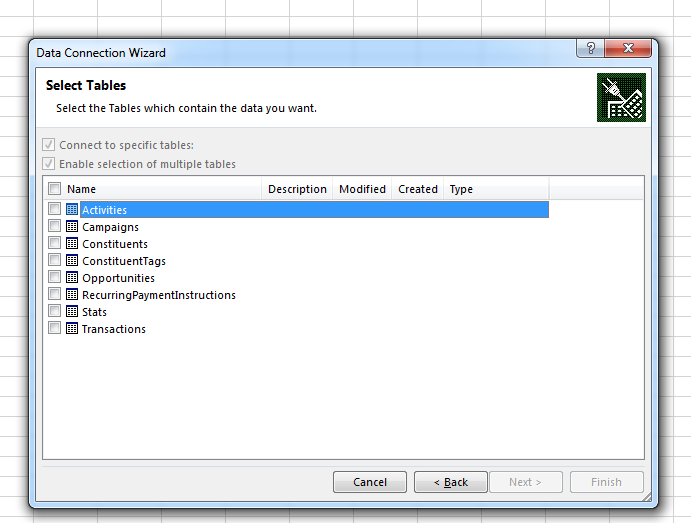Go back with the Back button
691x523 pixels.
pyautogui.click(x=451, y=482)
